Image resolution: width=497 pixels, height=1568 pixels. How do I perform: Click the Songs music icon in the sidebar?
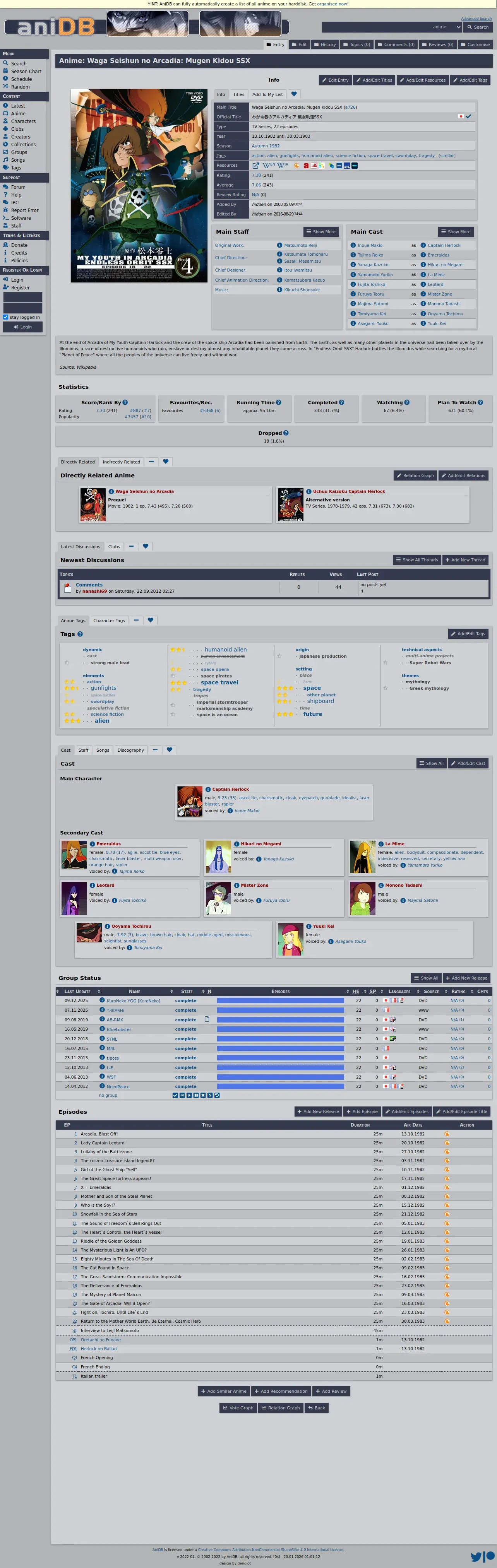5,160
